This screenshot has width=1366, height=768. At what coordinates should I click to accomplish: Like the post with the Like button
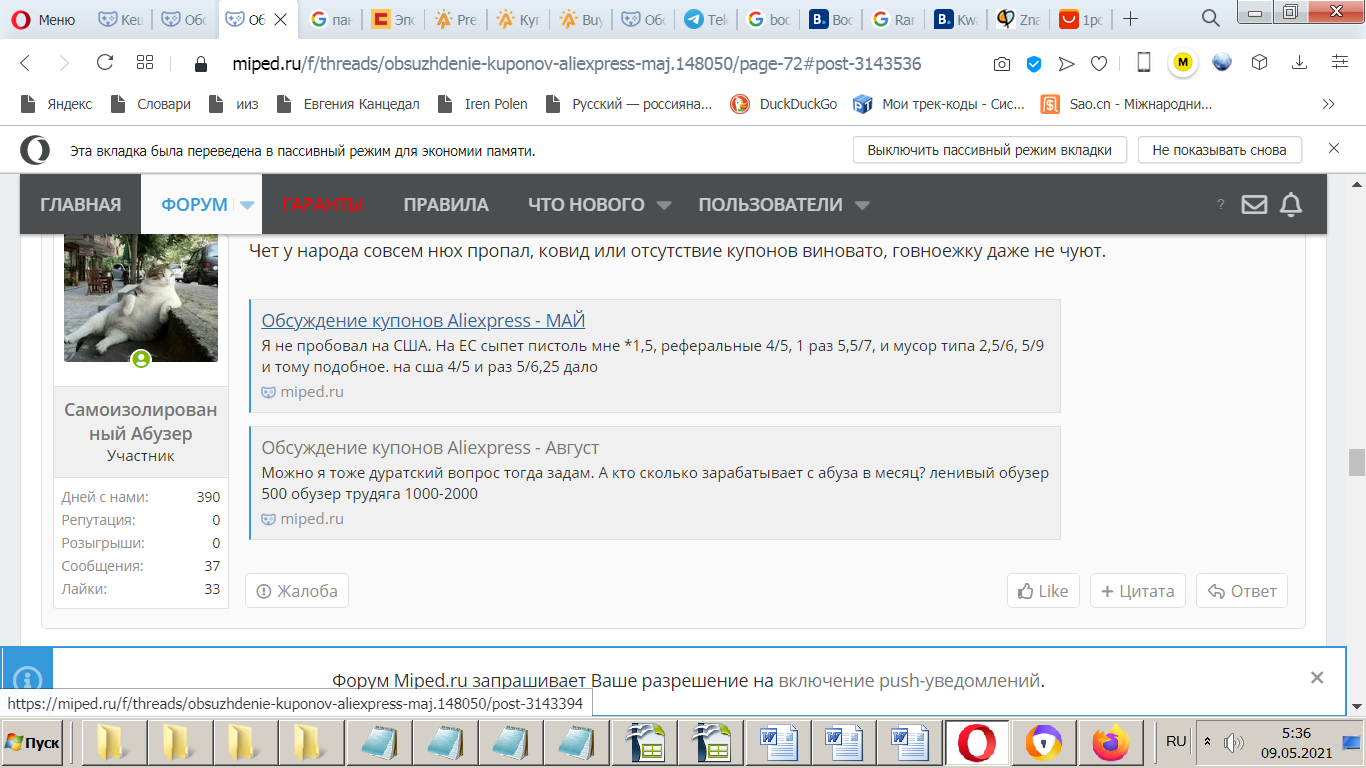1043,591
